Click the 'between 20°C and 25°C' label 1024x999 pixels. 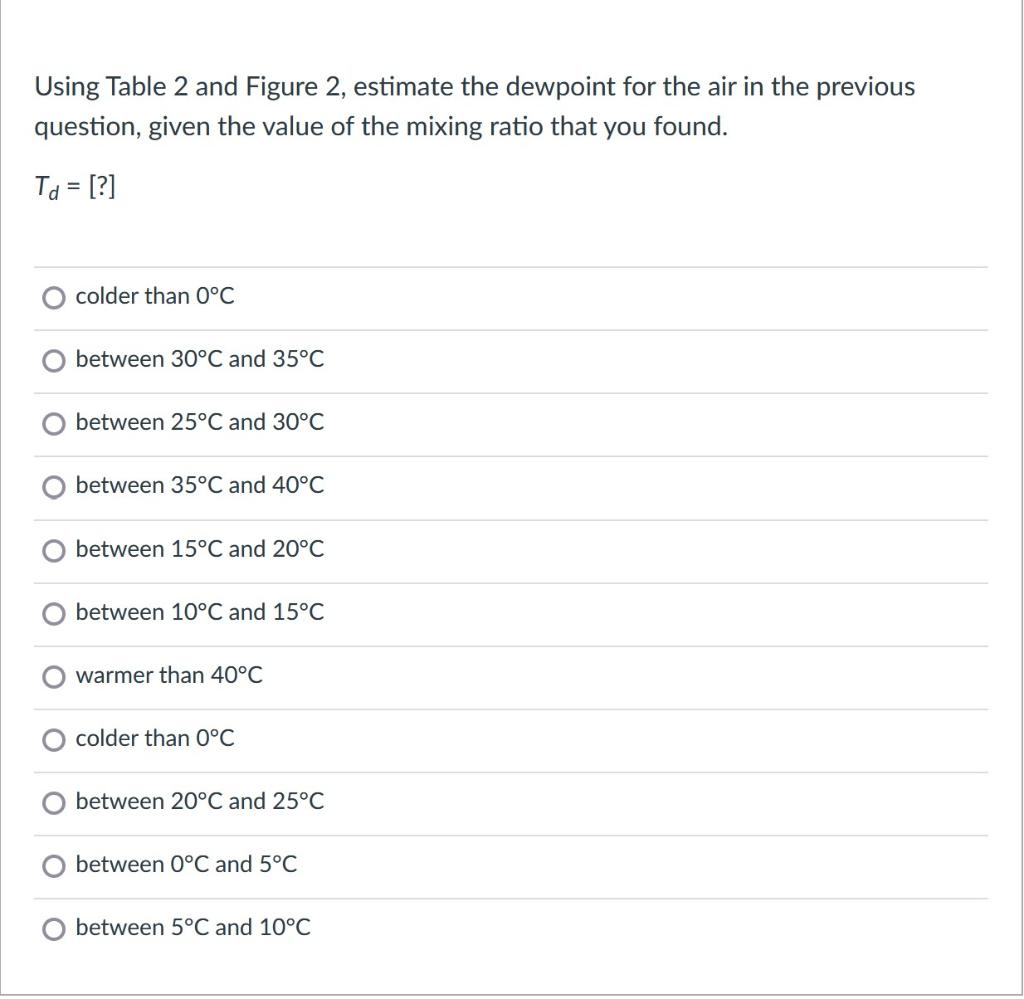click(199, 802)
